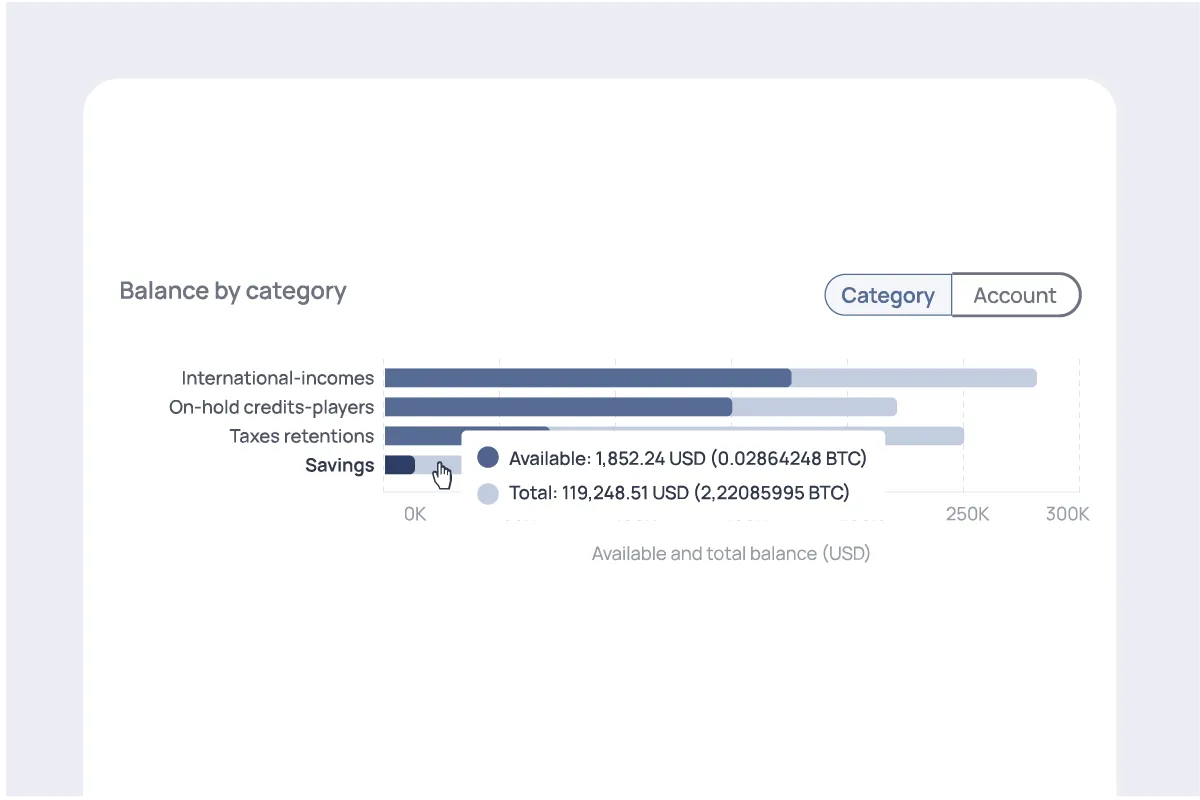Image resolution: width=1200 pixels, height=800 pixels.
Task: Click the International-incomes dark available bar
Action: (588, 378)
